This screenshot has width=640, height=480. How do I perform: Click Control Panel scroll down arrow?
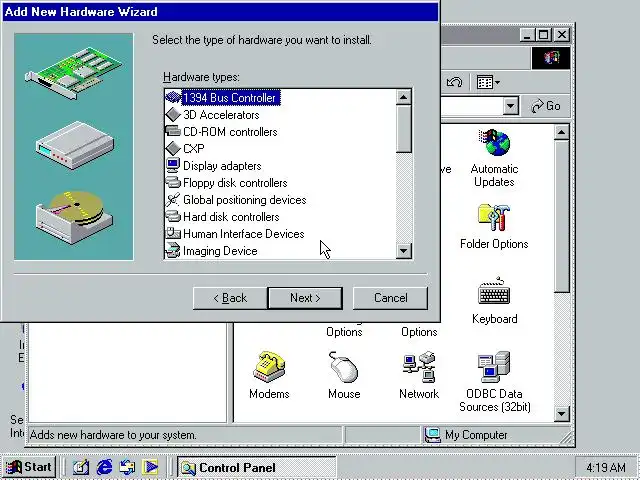[562, 414]
